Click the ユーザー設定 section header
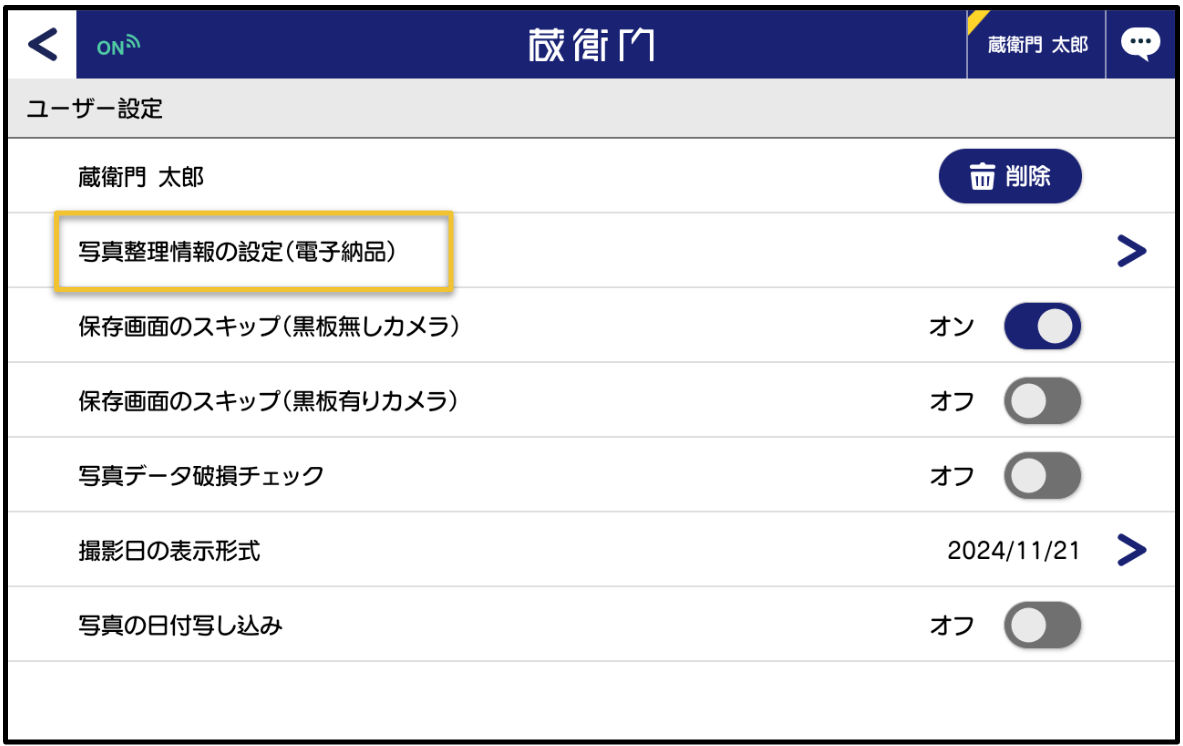 pyautogui.click(x=95, y=108)
